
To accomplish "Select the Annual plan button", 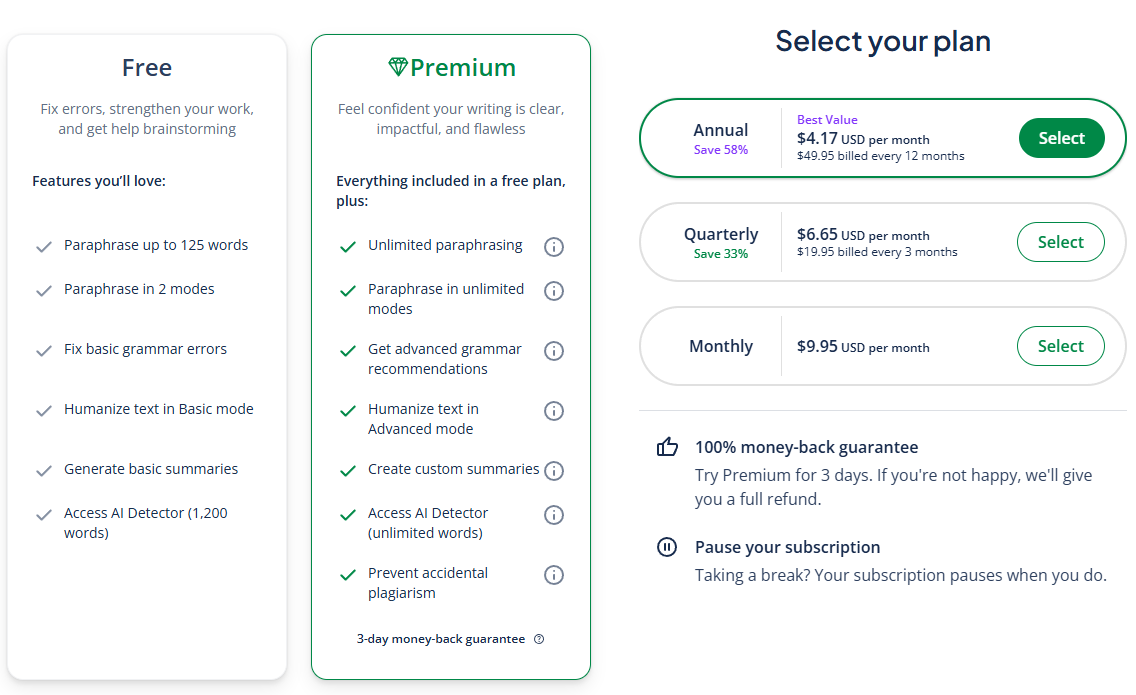I will point(1061,138).
